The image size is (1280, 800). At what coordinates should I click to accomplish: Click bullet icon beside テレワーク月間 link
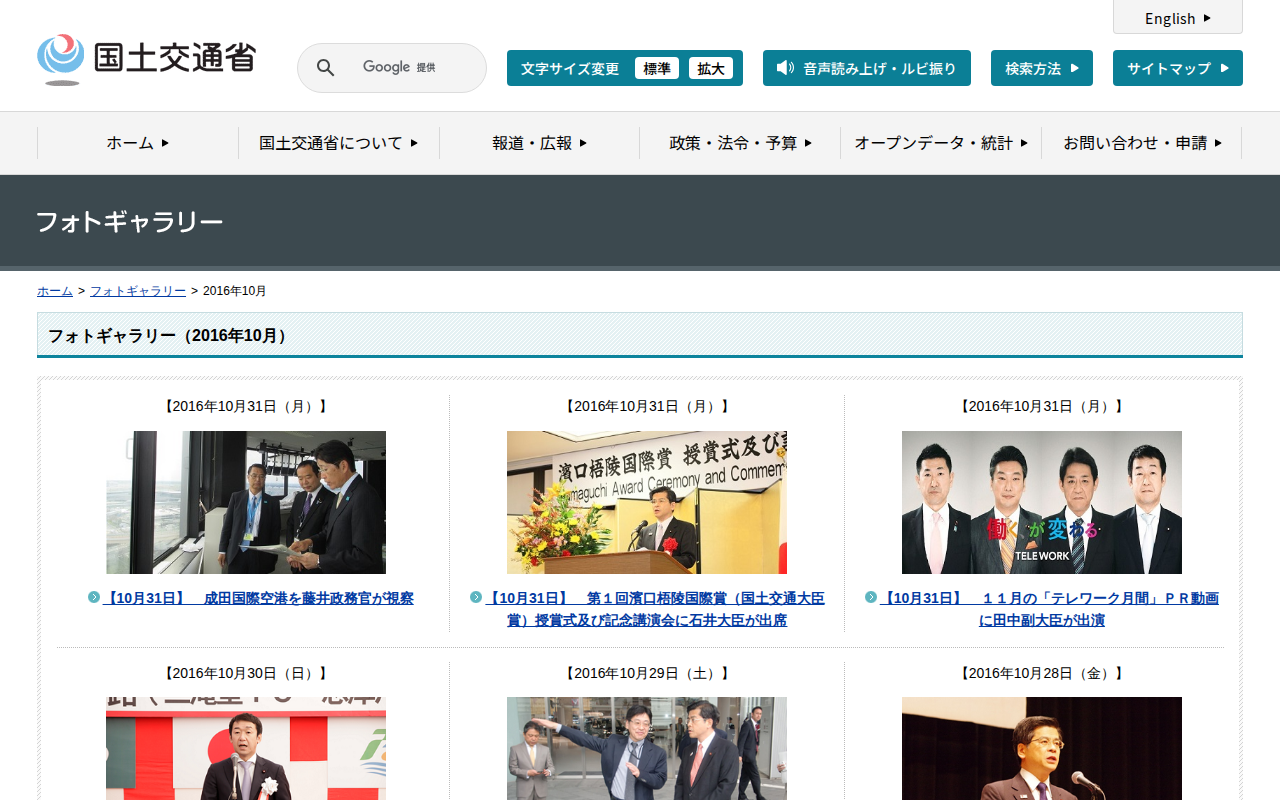(x=871, y=598)
